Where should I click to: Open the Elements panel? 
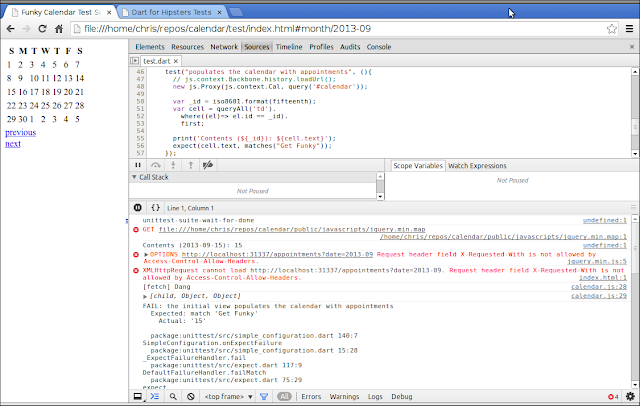(150, 47)
